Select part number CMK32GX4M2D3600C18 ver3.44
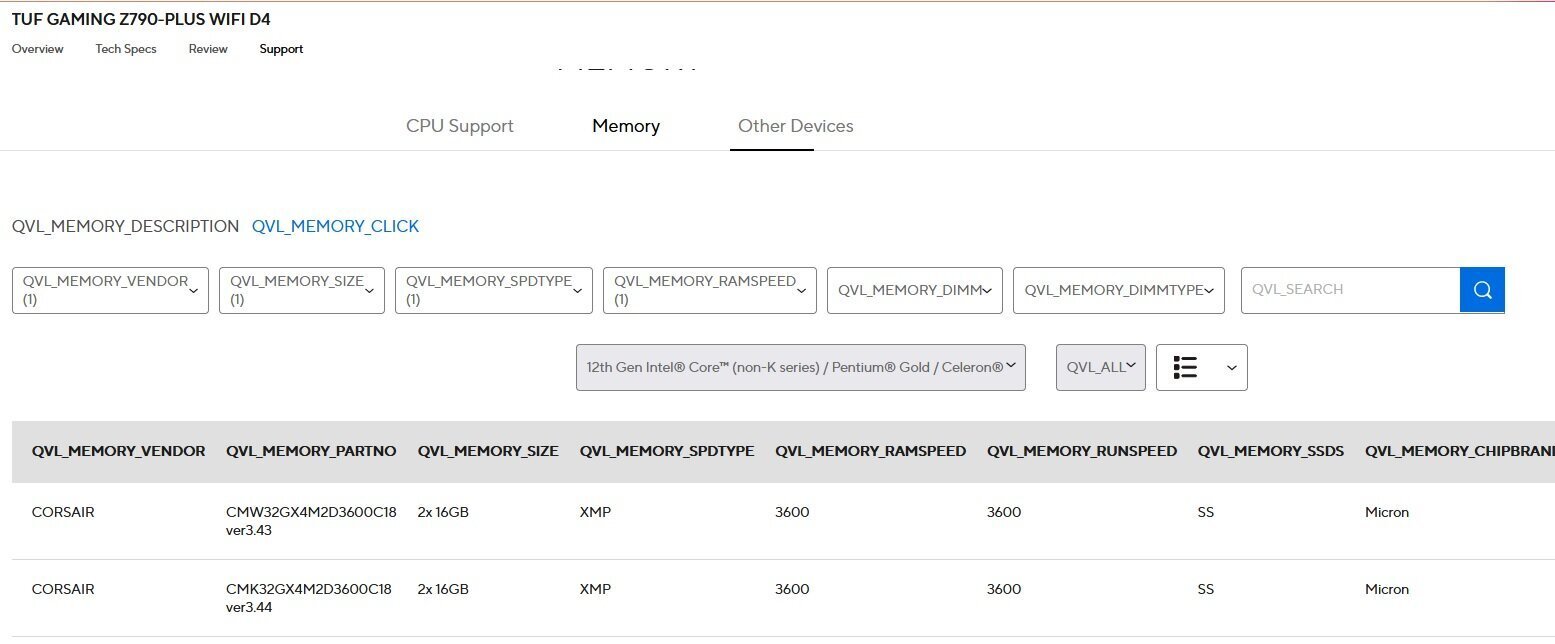The height and width of the screenshot is (644, 1555). (x=309, y=598)
